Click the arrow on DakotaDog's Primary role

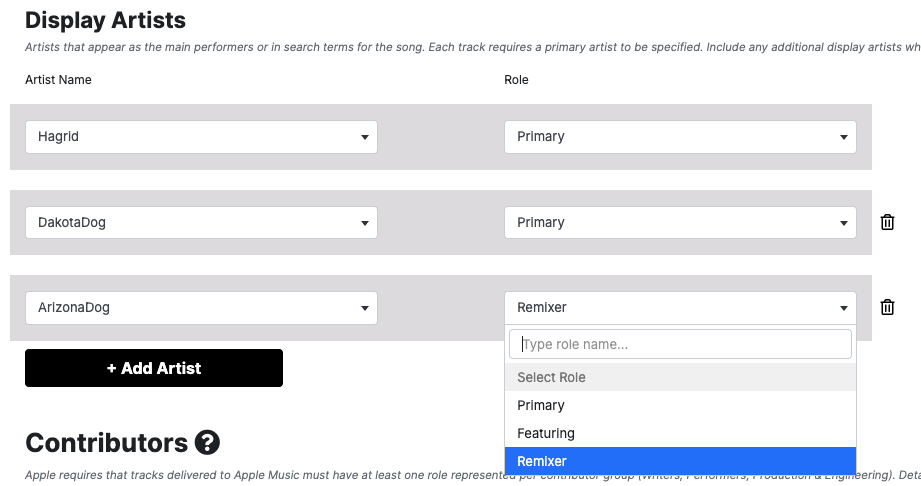[843, 223]
